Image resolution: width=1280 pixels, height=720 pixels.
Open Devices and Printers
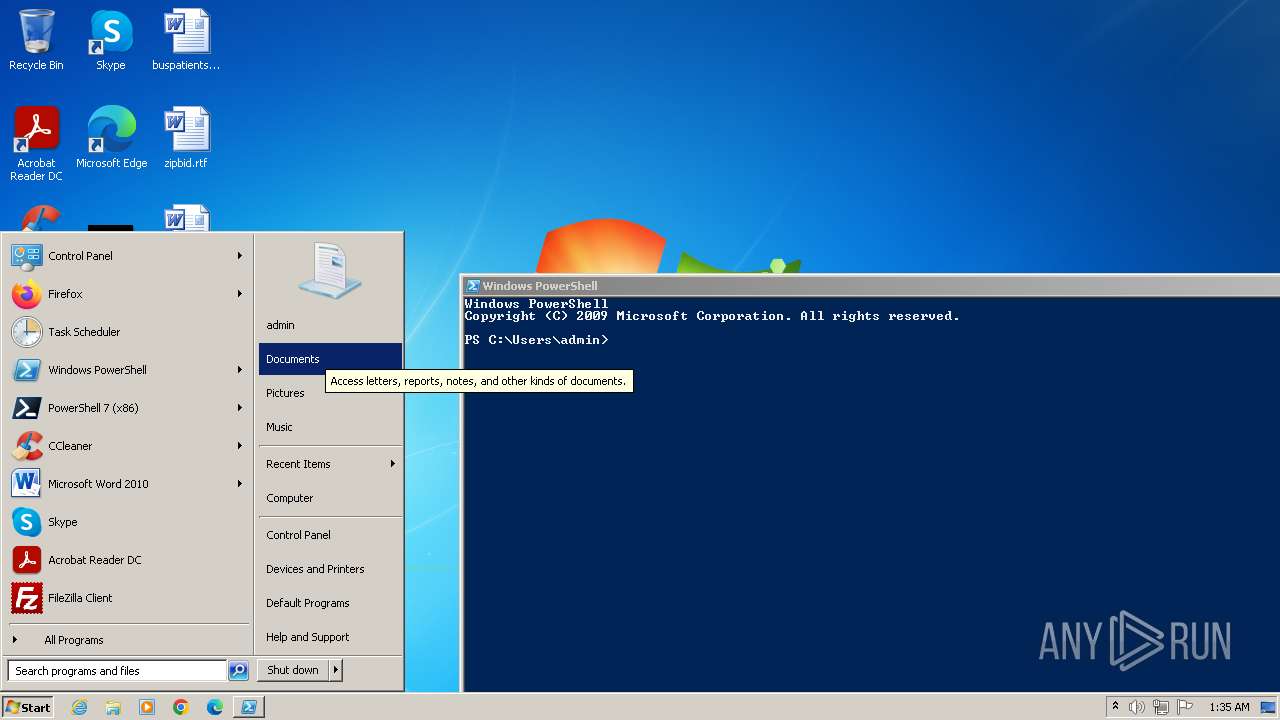tap(330, 569)
